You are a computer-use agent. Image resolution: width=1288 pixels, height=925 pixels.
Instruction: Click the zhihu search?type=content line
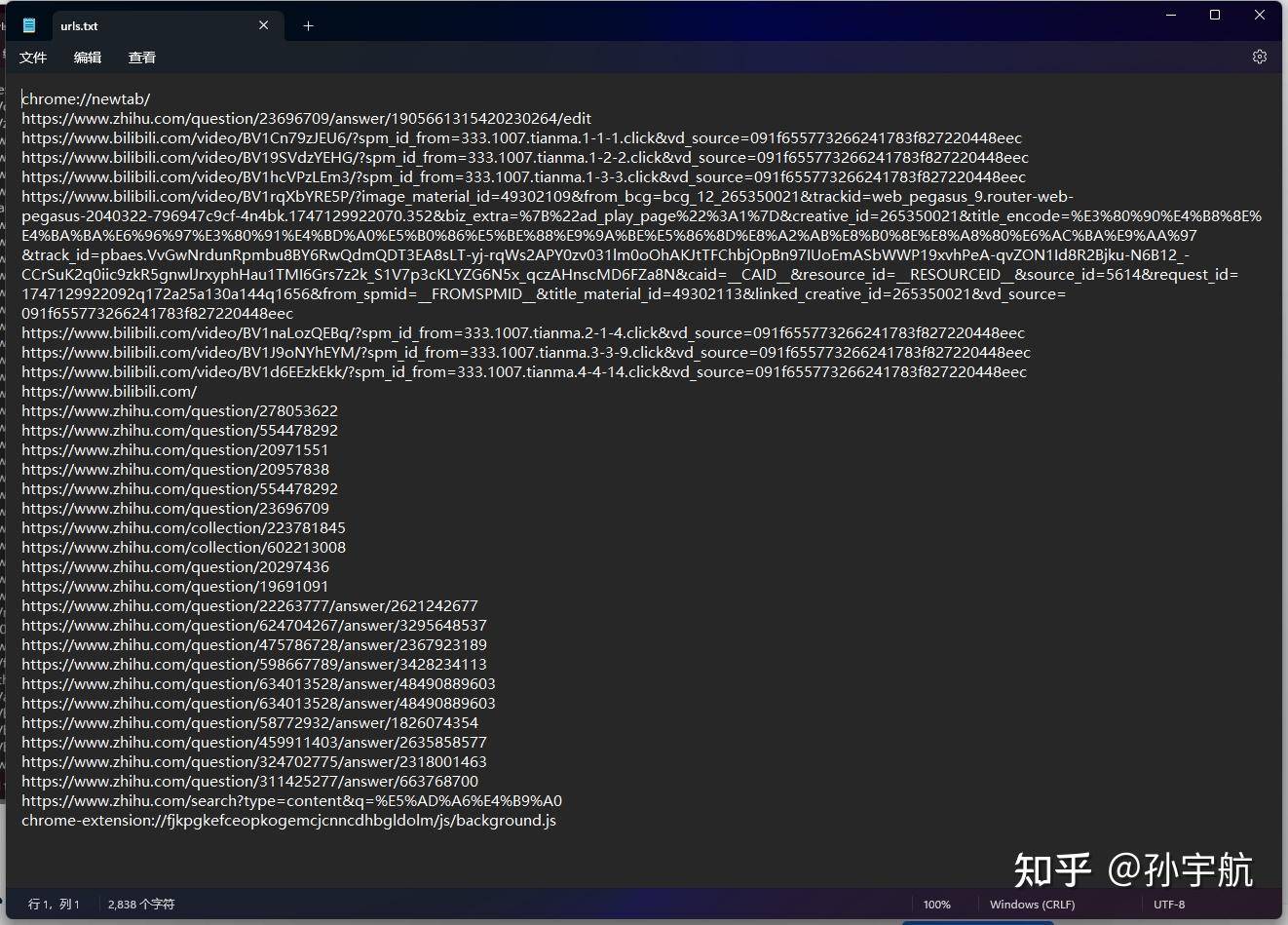coord(291,800)
